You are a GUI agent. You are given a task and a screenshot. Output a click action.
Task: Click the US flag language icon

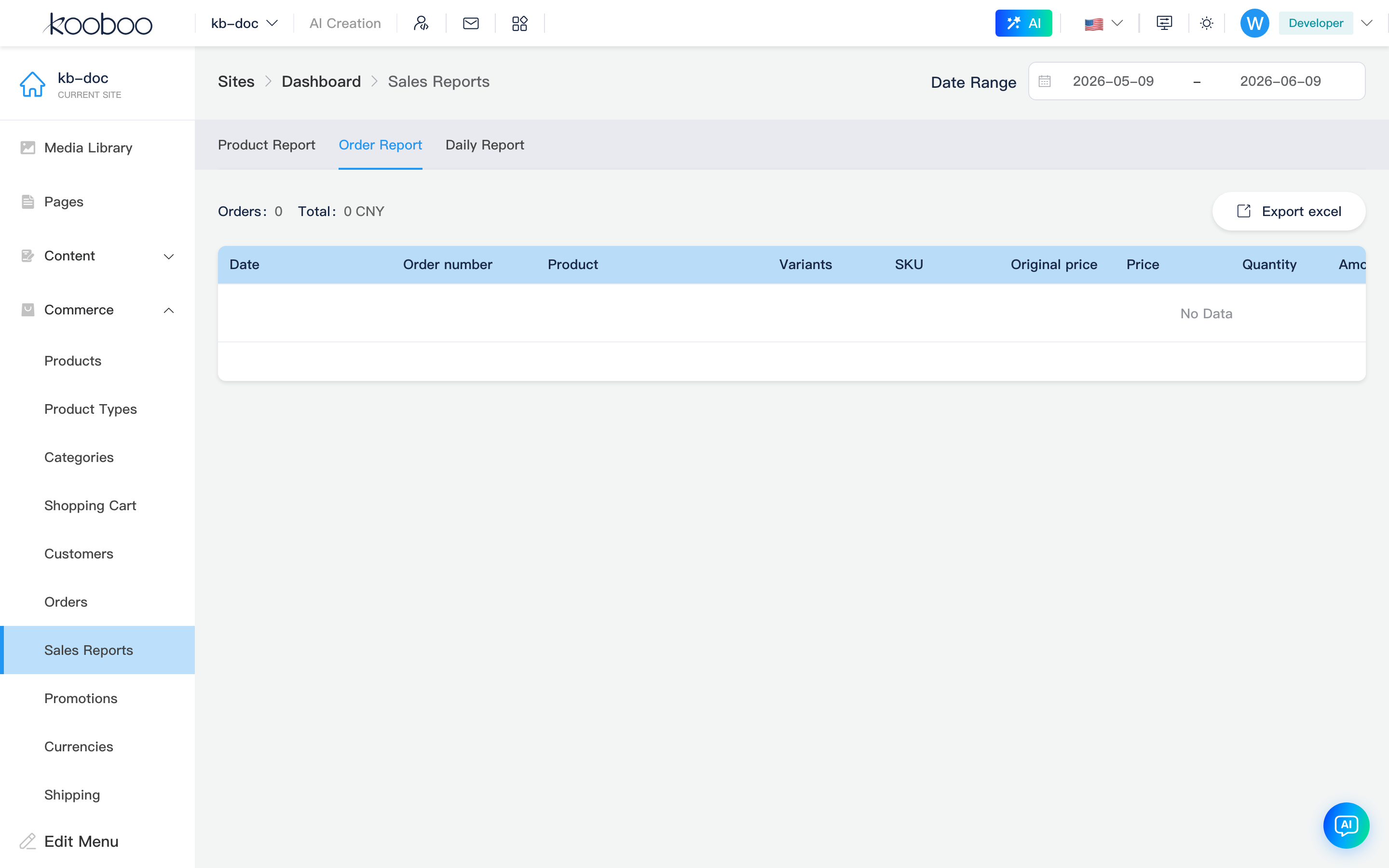click(x=1093, y=24)
